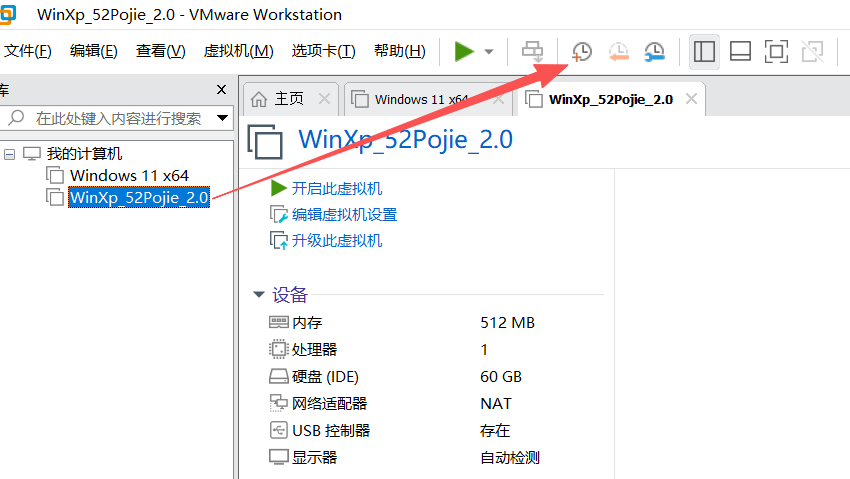This screenshot has height=479, width=850.
Task: Collapse the 设备 section
Action: click(x=259, y=295)
